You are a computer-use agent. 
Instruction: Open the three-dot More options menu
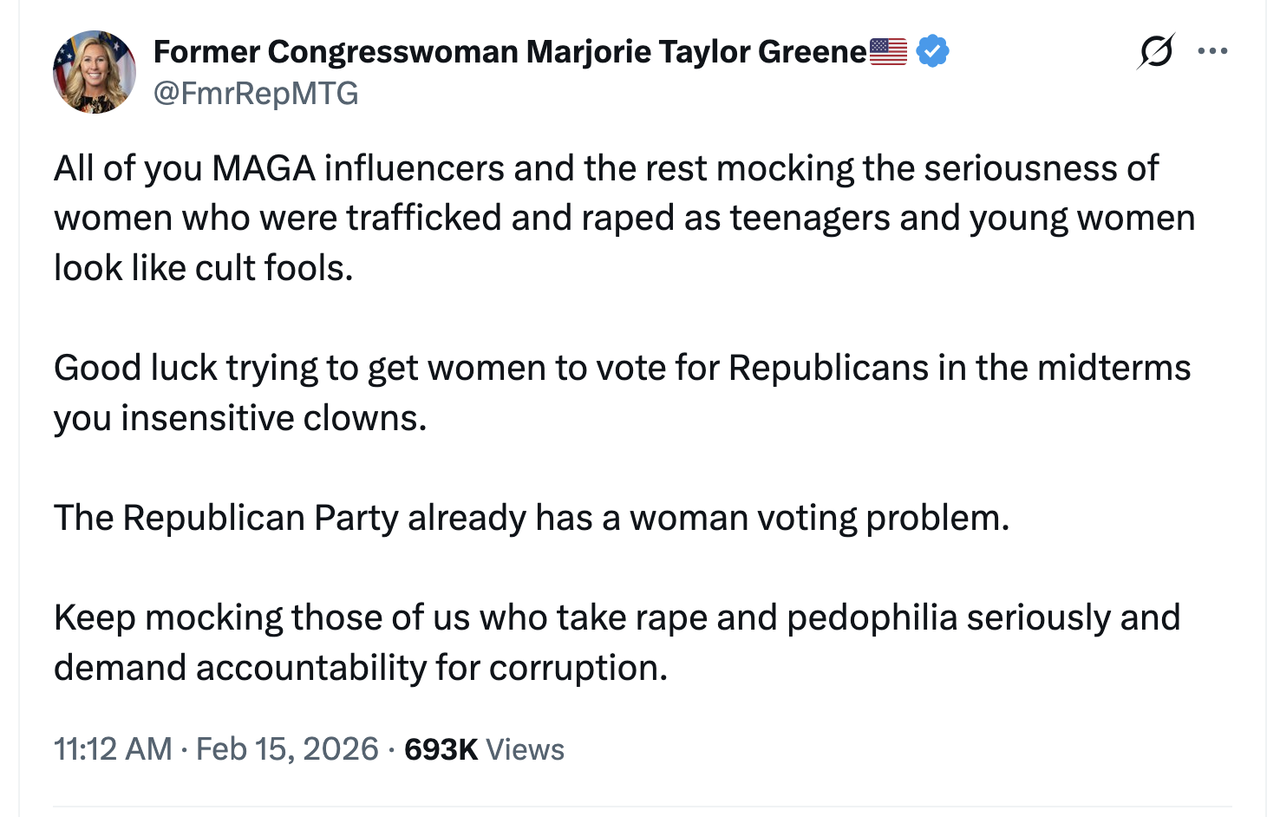(1212, 51)
